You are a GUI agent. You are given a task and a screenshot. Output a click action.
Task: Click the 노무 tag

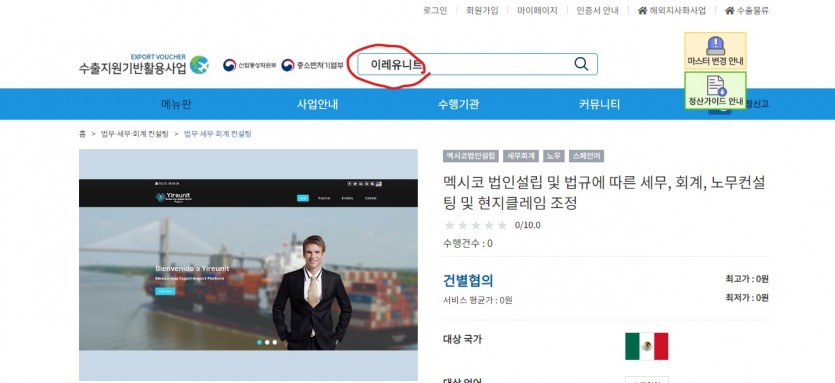pos(554,156)
